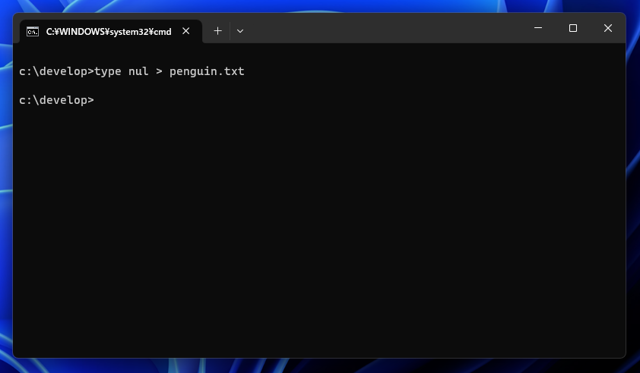Open a new terminal tab with plus button
The width and height of the screenshot is (640, 373).
(x=218, y=31)
